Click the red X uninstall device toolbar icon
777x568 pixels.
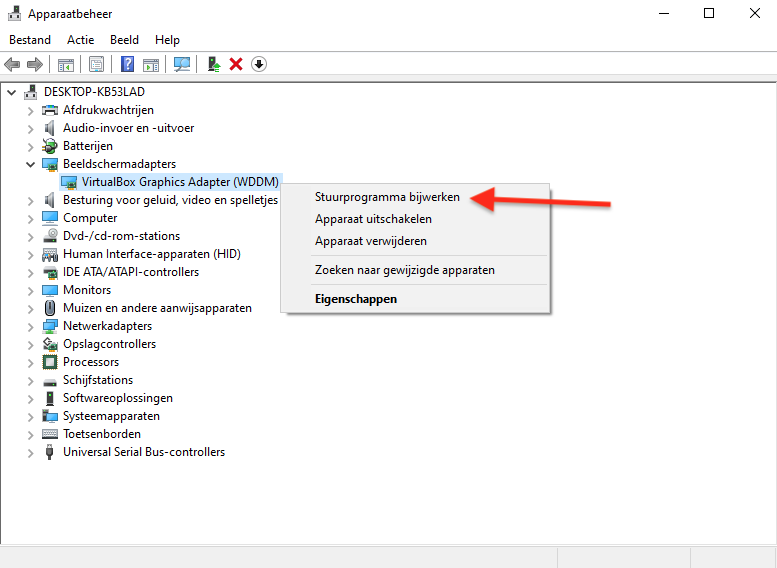point(236,64)
